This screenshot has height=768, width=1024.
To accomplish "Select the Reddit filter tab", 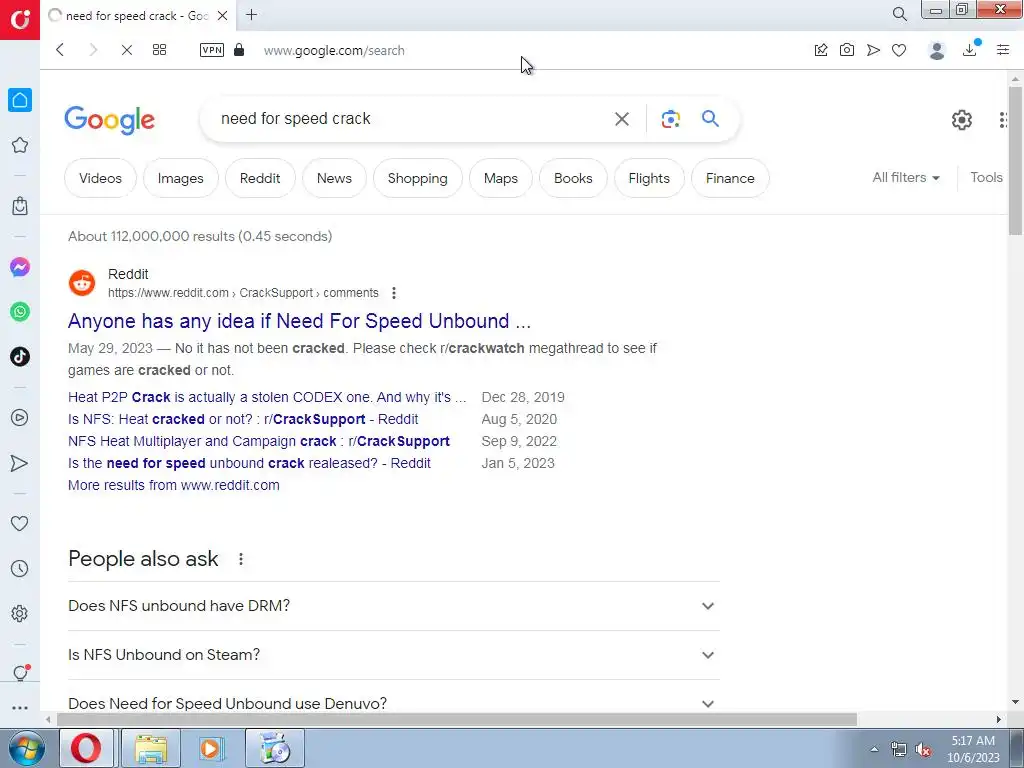I will 260,178.
